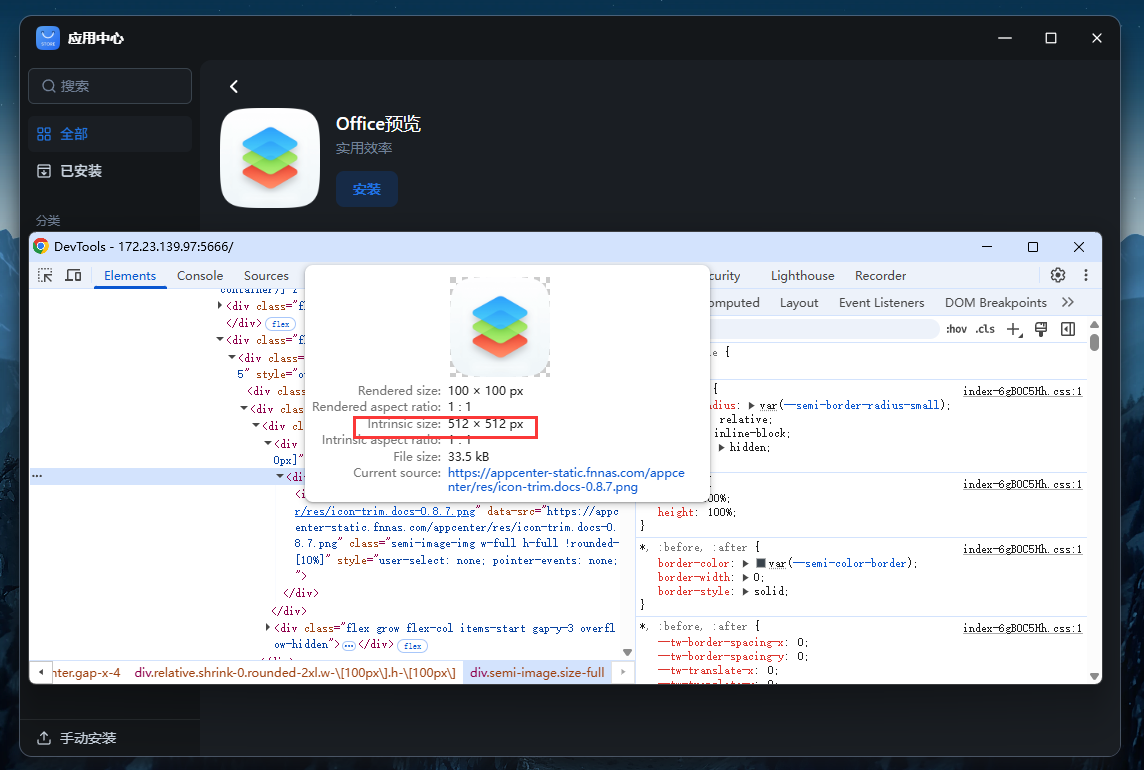Click the grid icon beside 全部

[44, 134]
